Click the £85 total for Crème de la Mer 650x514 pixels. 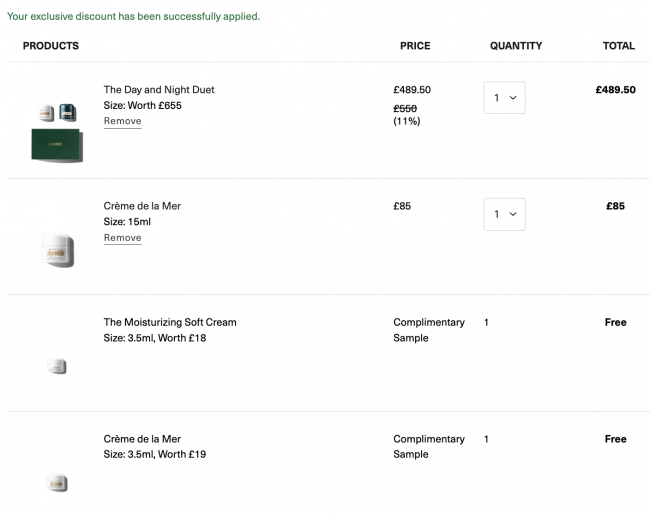click(615, 206)
